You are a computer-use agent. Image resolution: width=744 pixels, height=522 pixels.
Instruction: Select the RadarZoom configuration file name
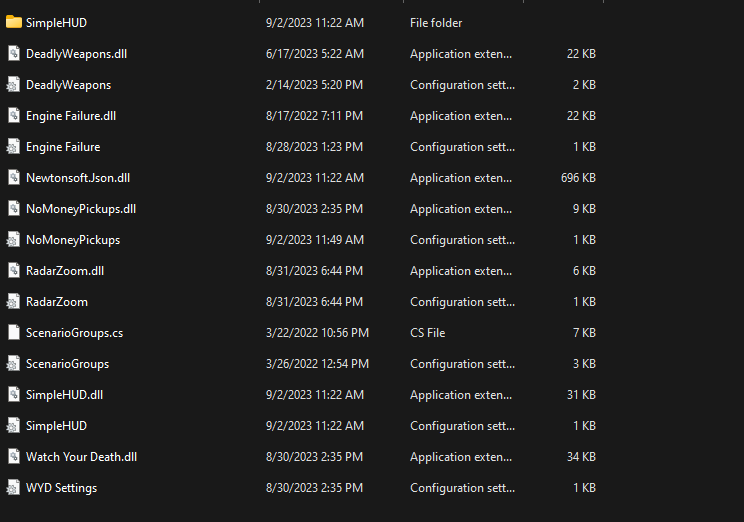(57, 302)
